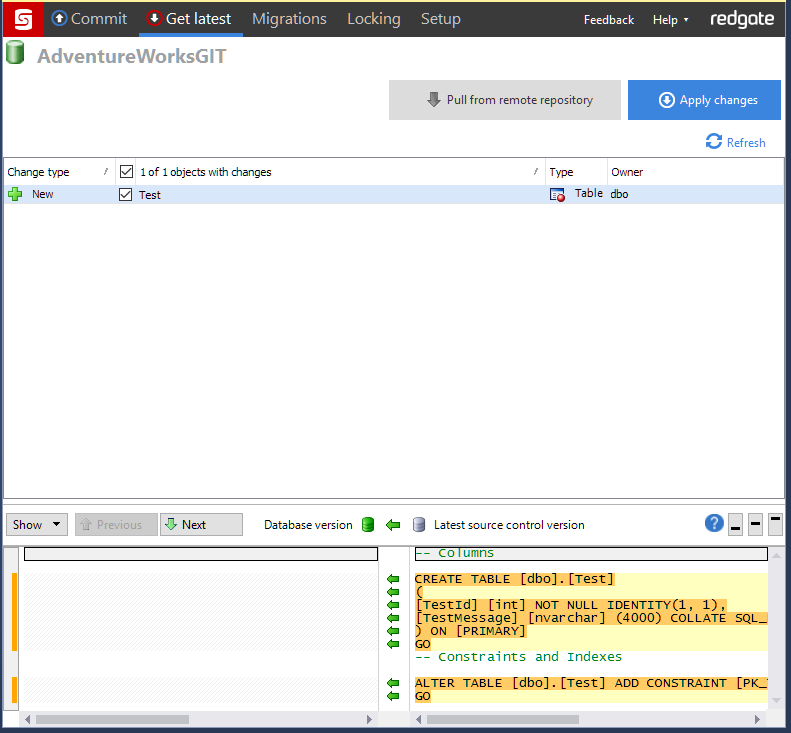Open the Show dropdown
Viewport: 791px width, 733px height.
(36, 525)
